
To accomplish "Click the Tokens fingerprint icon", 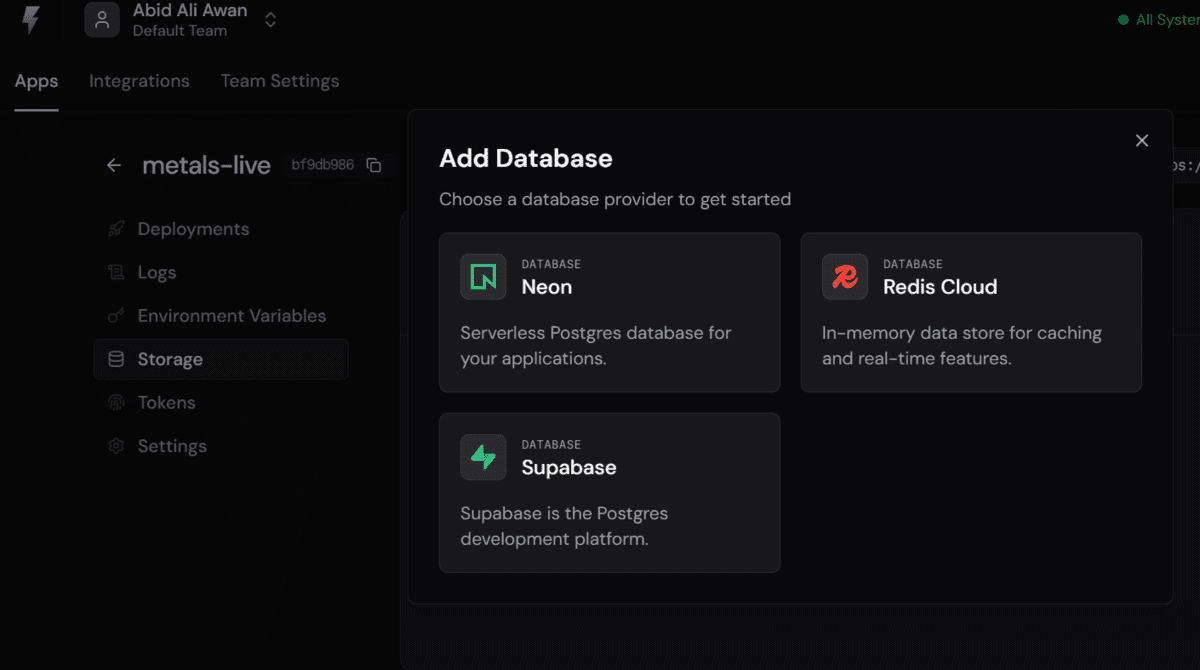I will point(116,403).
